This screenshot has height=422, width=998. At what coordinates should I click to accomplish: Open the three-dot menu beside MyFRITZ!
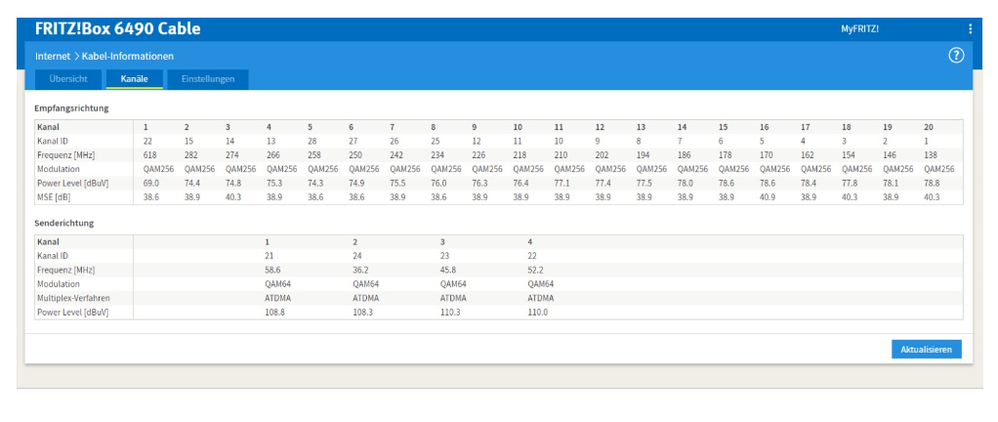tap(970, 29)
